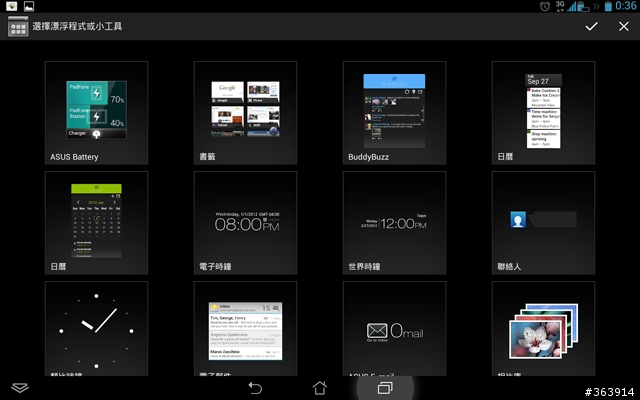The height and width of the screenshot is (400, 640).
Task: Pick the ASUS E-mail 0 mail widget
Action: 394,329
